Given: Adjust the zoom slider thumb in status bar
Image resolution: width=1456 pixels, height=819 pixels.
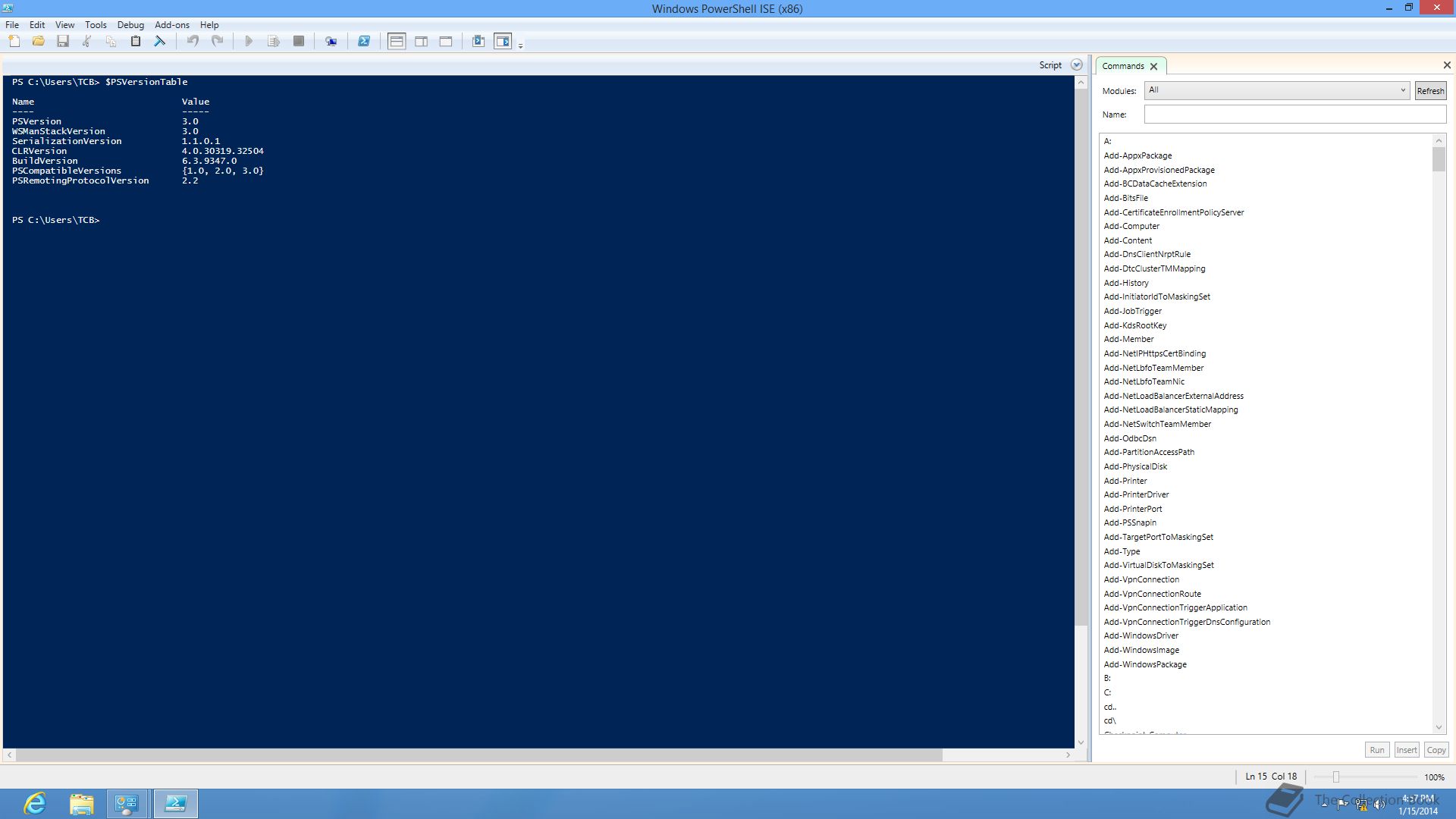Looking at the screenshot, I should click(x=1336, y=777).
